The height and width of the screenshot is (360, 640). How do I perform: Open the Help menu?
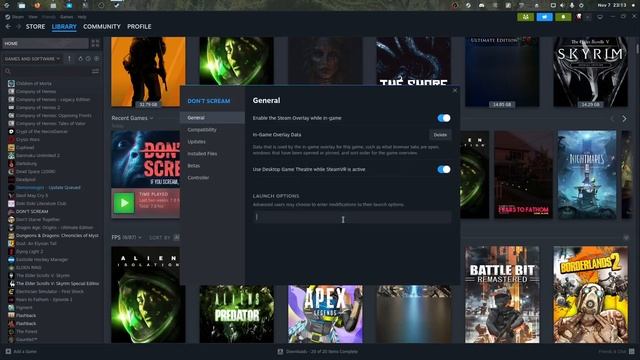[x=82, y=17]
